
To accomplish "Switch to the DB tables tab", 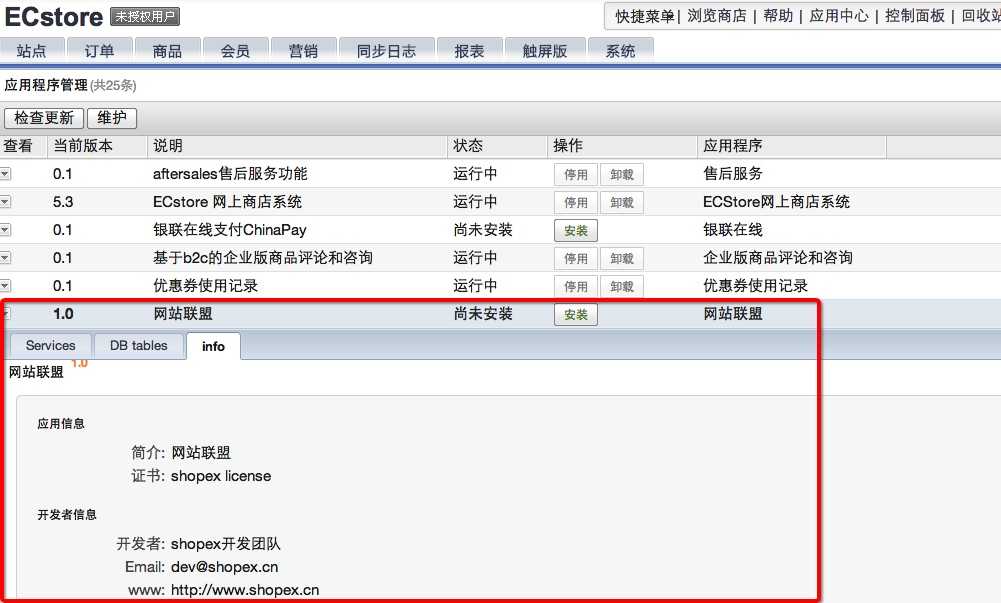I will coord(139,346).
